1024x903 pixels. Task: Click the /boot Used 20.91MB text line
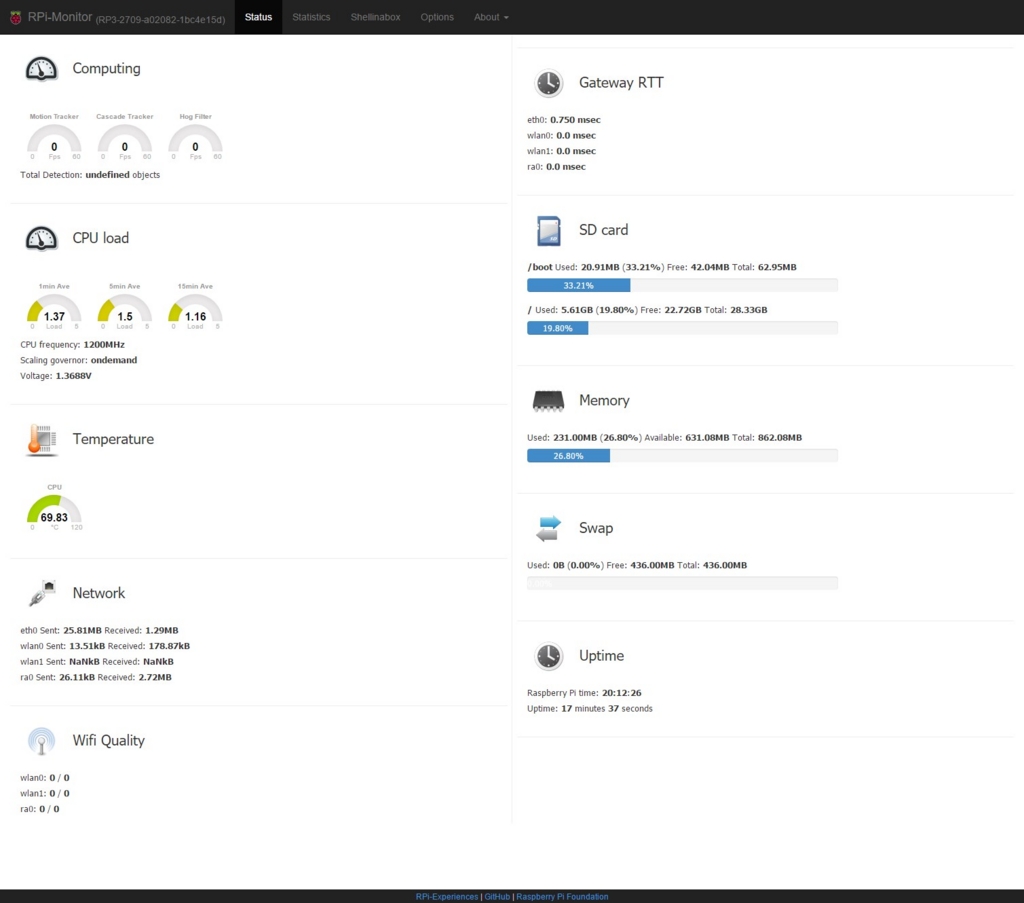(x=662, y=267)
